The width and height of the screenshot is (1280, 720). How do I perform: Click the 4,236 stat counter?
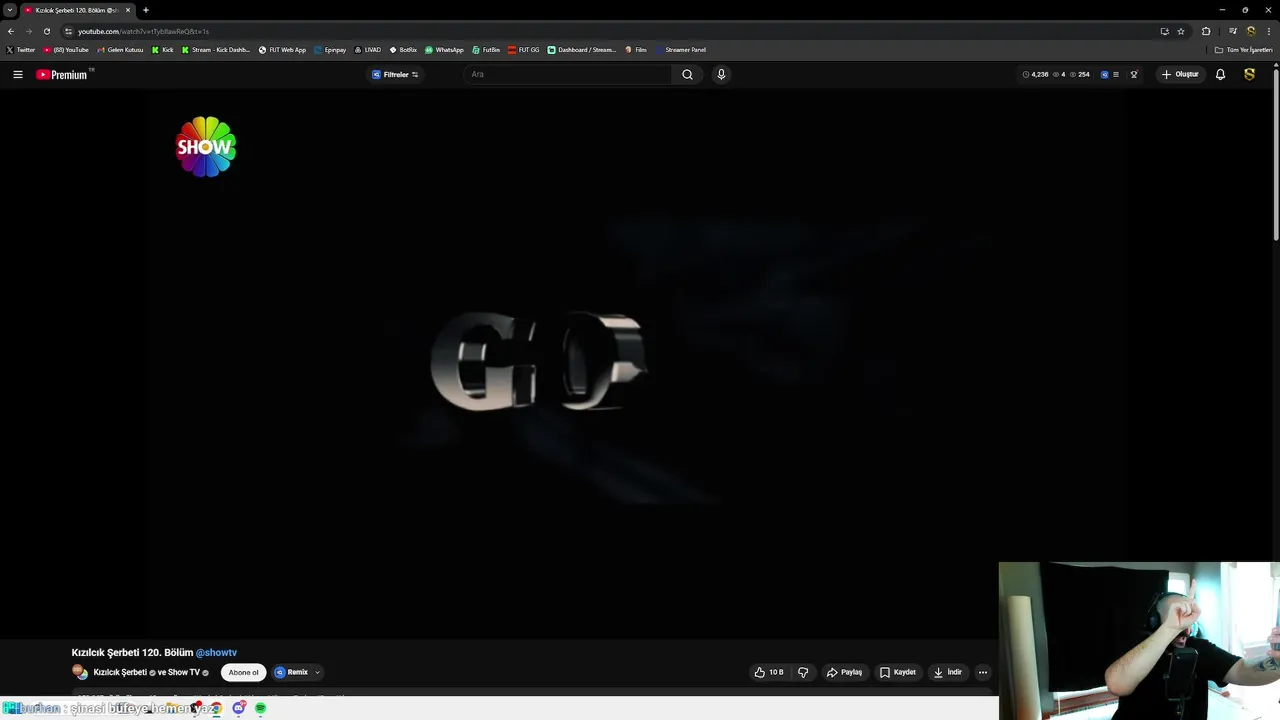point(1035,74)
